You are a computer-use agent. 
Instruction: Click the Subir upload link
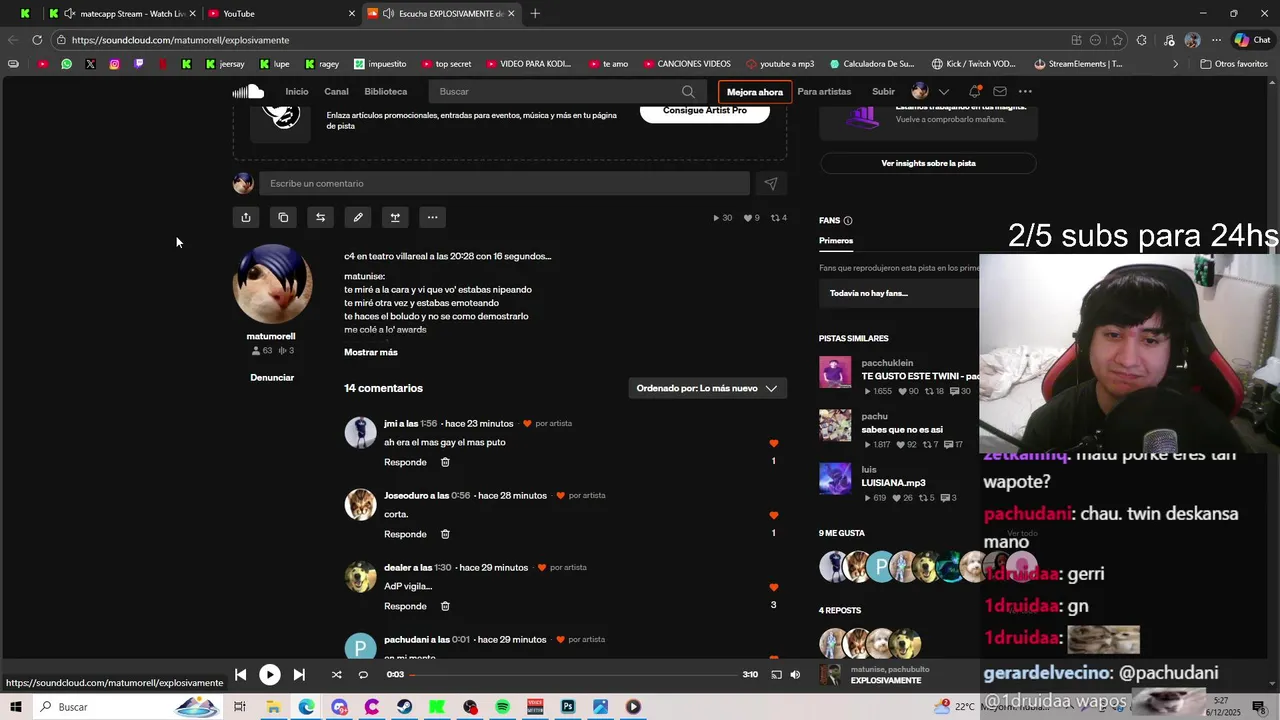pos(883,91)
